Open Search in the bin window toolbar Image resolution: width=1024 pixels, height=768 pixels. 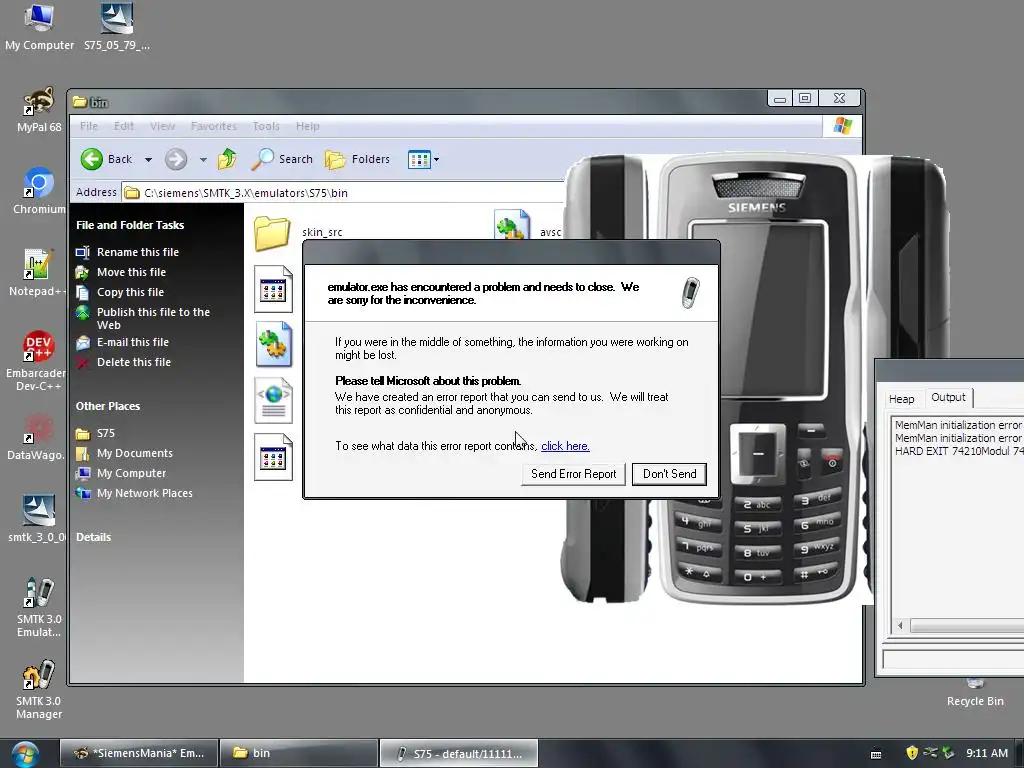[x=282, y=159]
